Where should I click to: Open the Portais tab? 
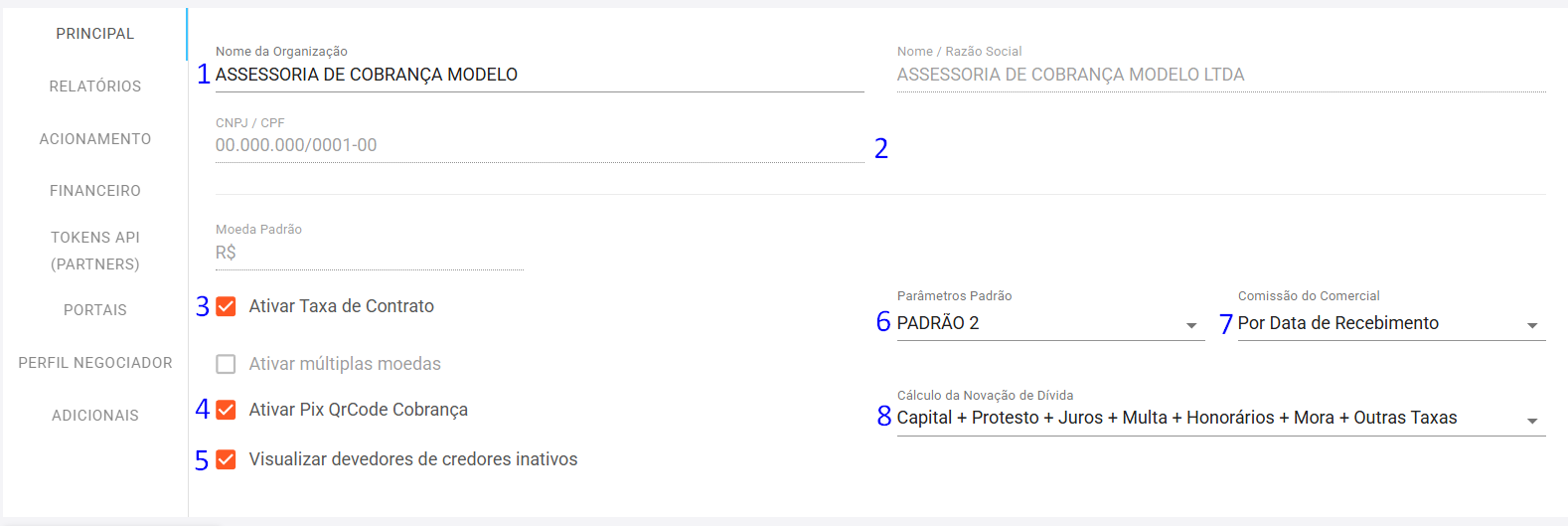[x=94, y=310]
